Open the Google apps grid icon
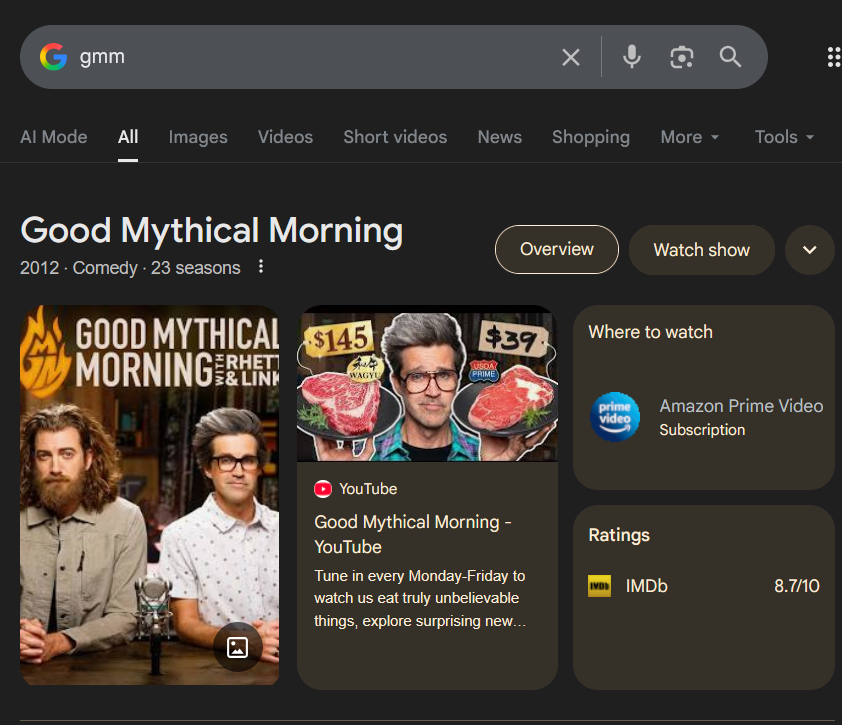This screenshot has height=725, width=842. tap(833, 57)
